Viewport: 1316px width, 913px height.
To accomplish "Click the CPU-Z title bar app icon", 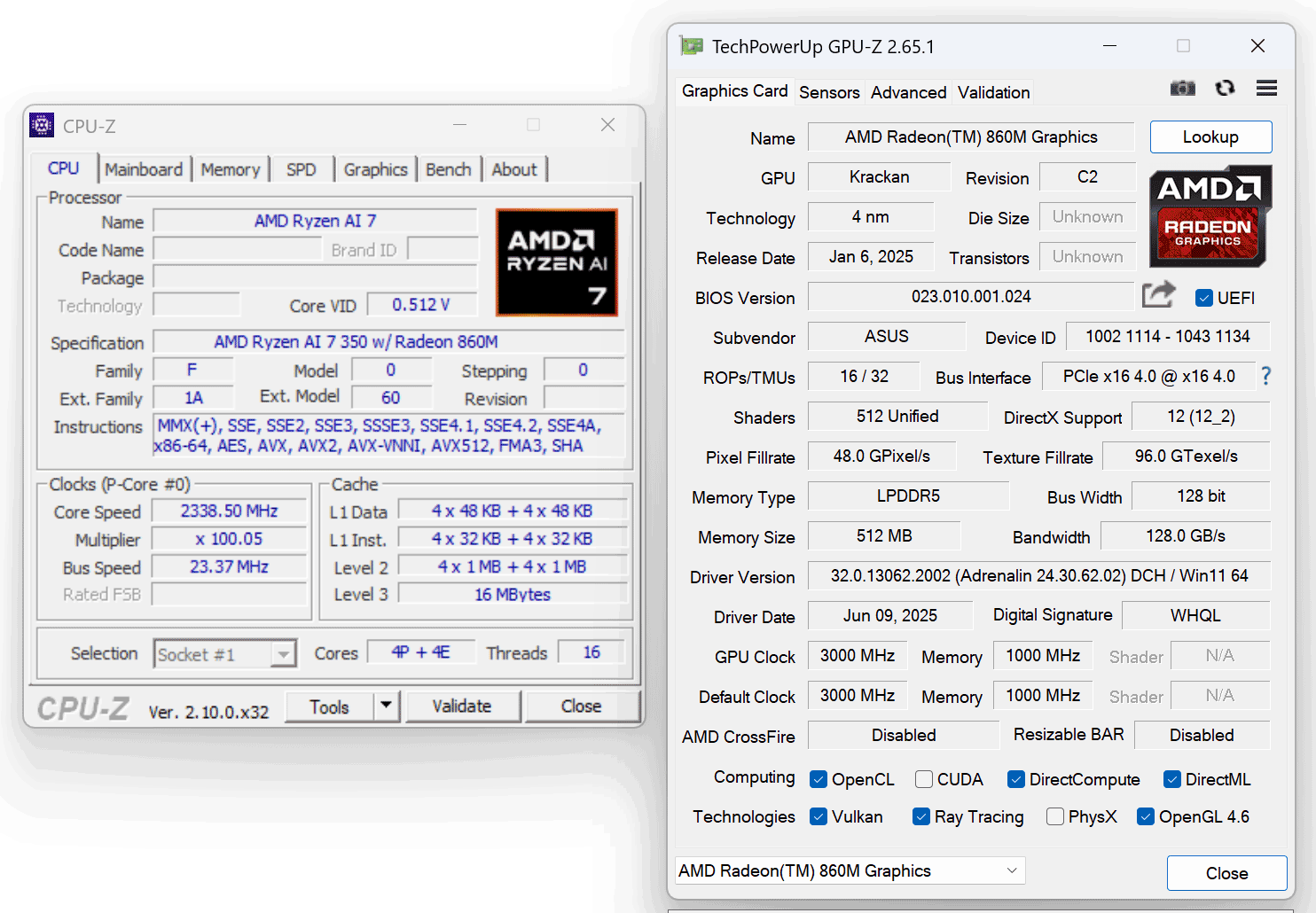I will [x=42, y=125].
